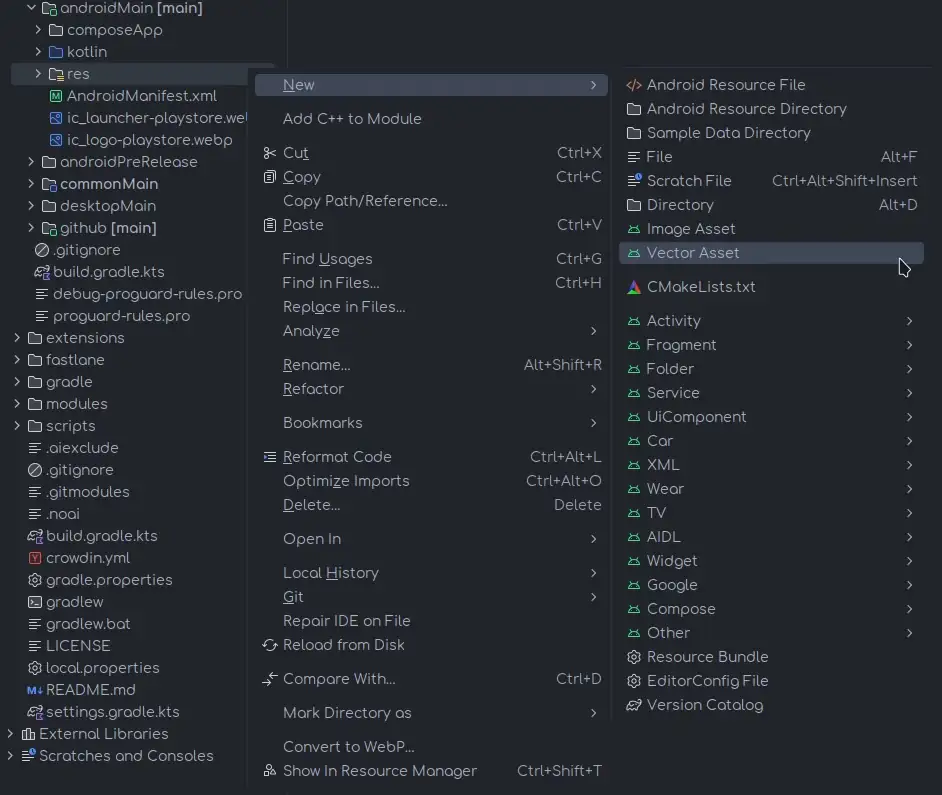
Task: Click the CMakeLists.txt triangle icon
Action: point(633,287)
